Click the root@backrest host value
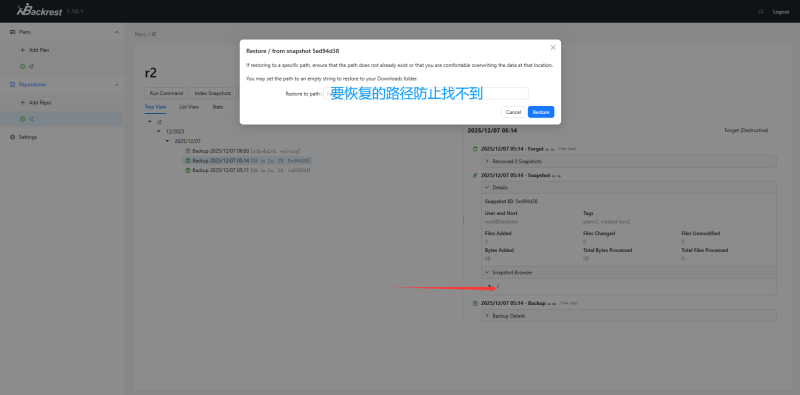The height and width of the screenshot is (395, 800). tap(502, 221)
